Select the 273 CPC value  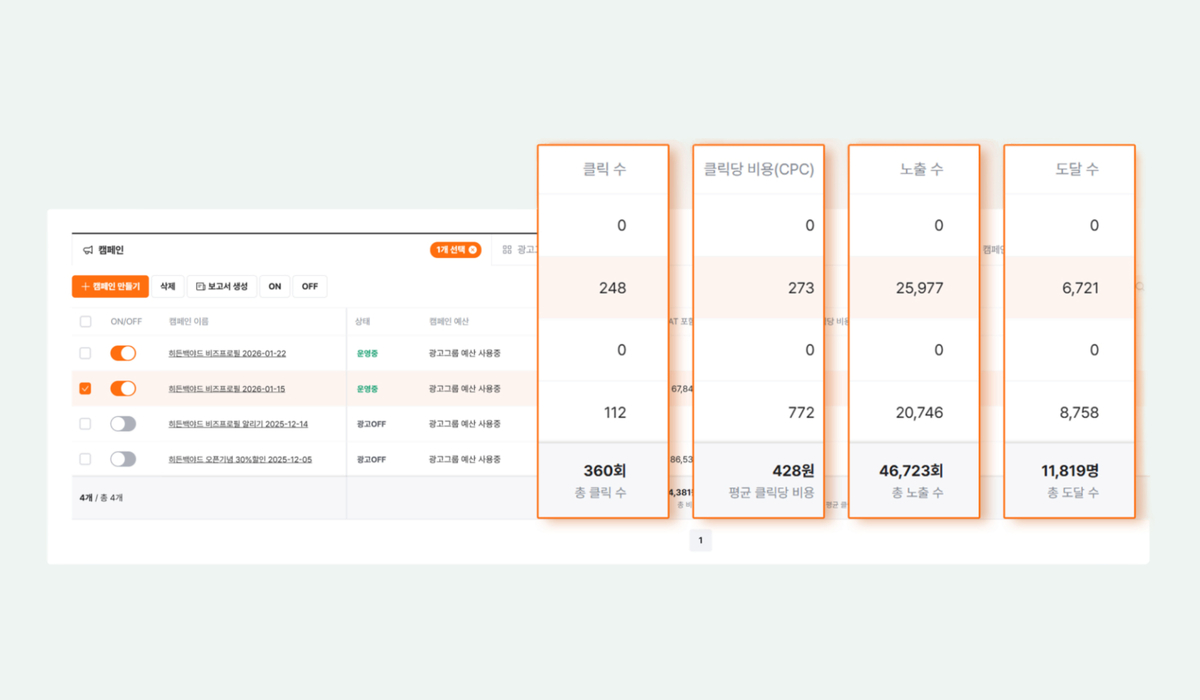[x=801, y=288]
